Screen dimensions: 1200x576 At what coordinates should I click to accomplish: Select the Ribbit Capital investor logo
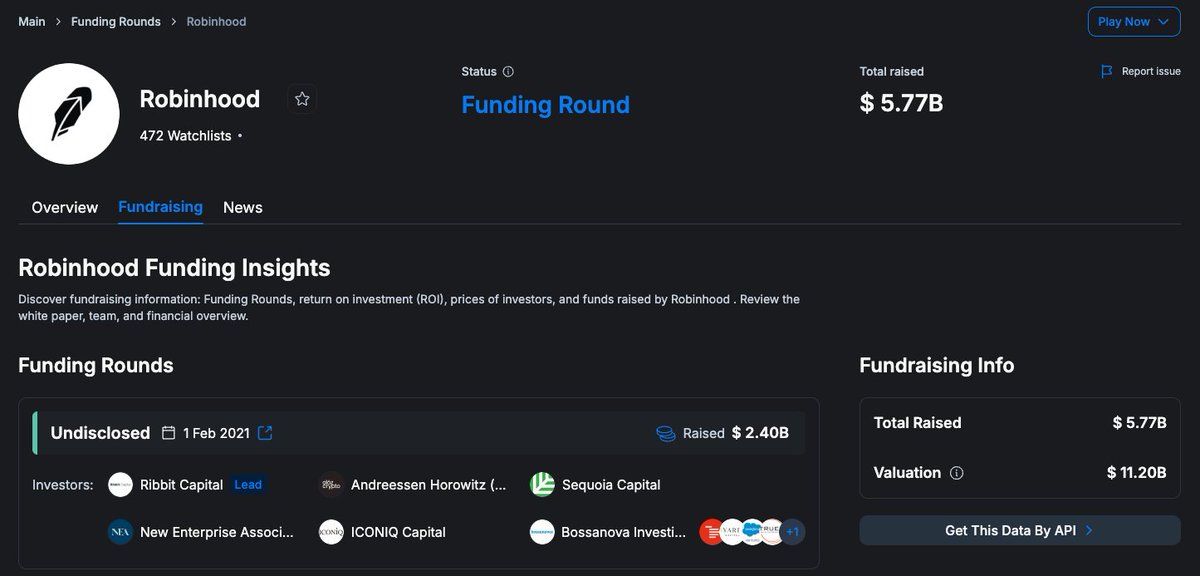pos(119,484)
